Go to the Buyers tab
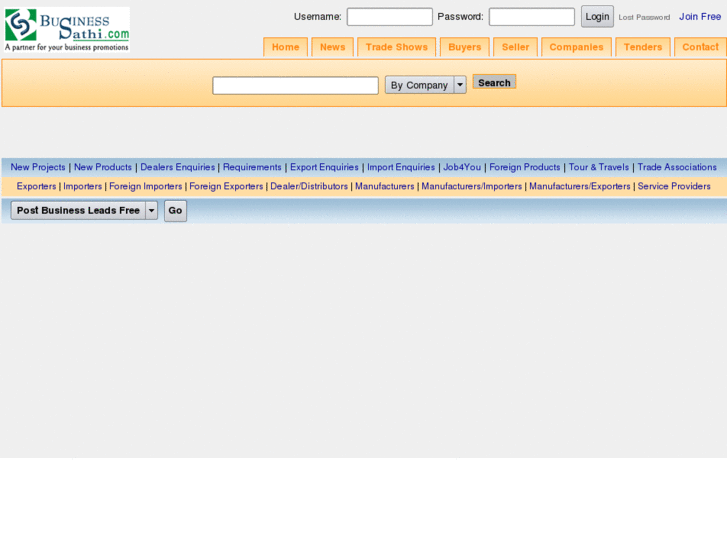Viewport: 727px width, 545px height. pos(465,47)
